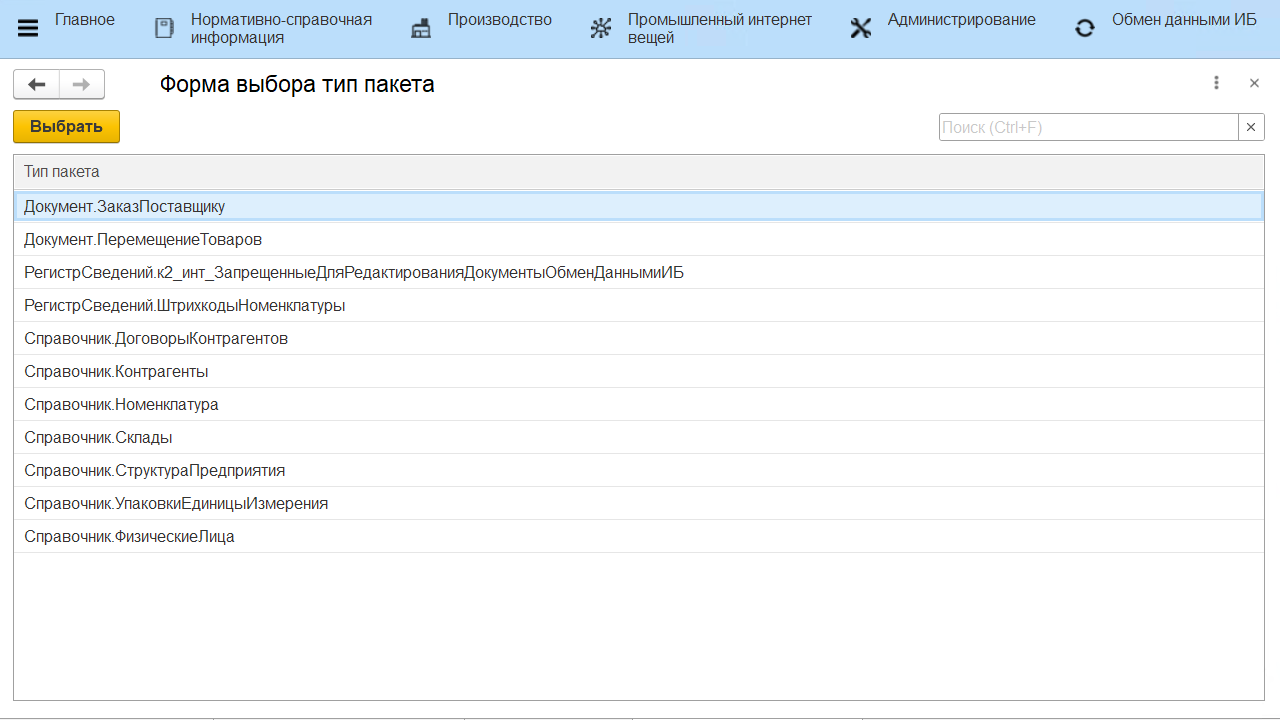The height and width of the screenshot is (720, 1280).
Task: Go forward with the right arrow button
Action: 82,85
